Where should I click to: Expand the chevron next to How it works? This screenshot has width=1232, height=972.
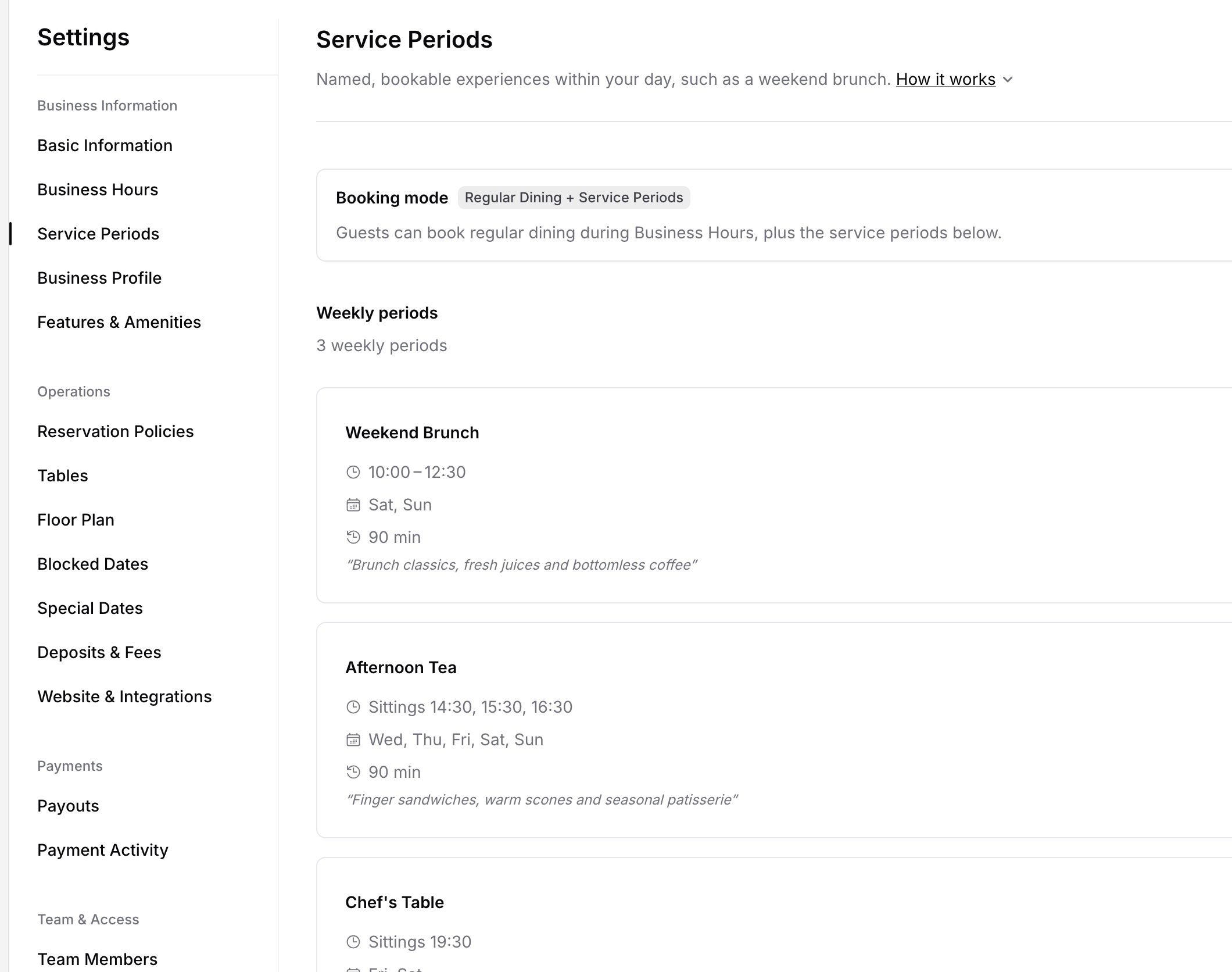(1008, 80)
